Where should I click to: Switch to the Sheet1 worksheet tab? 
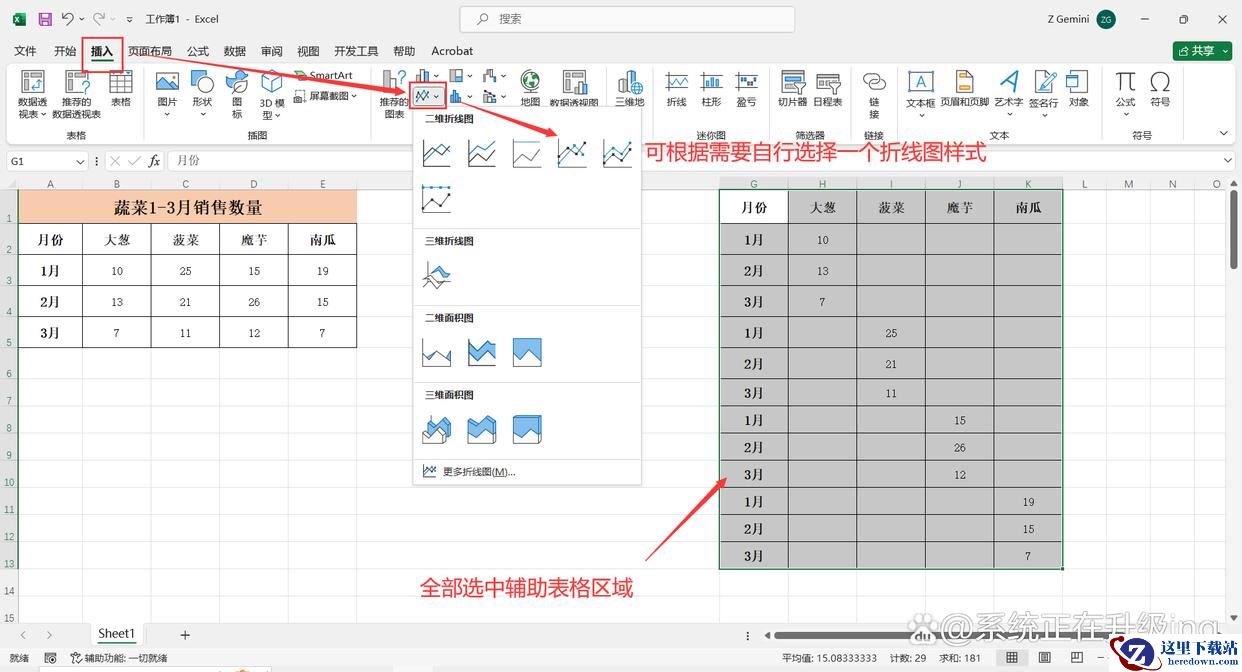[115, 634]
